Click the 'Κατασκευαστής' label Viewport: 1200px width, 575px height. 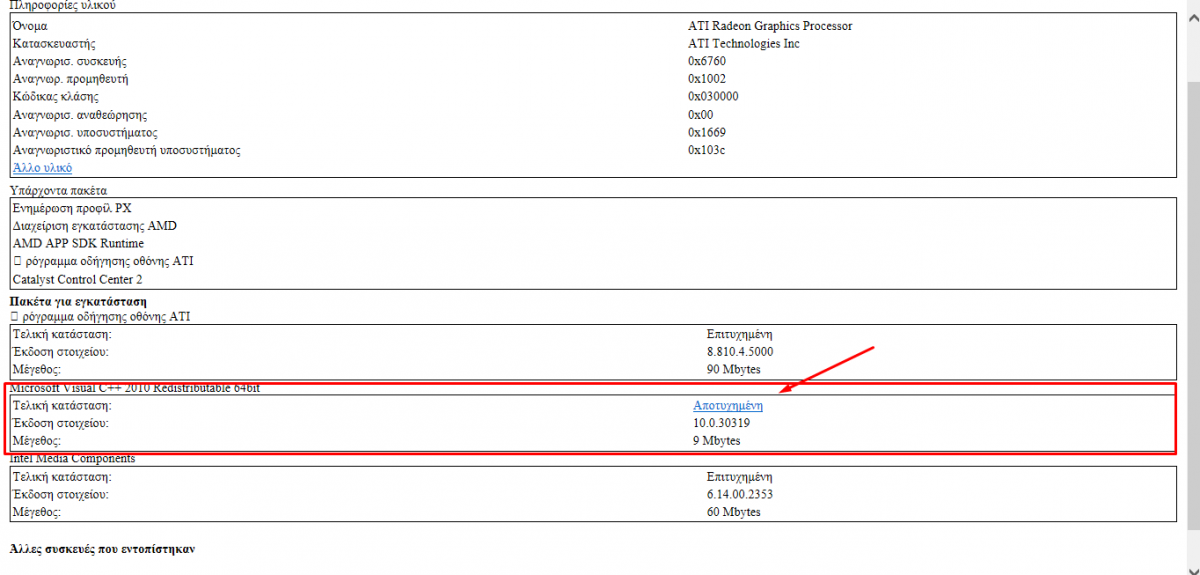54,44
